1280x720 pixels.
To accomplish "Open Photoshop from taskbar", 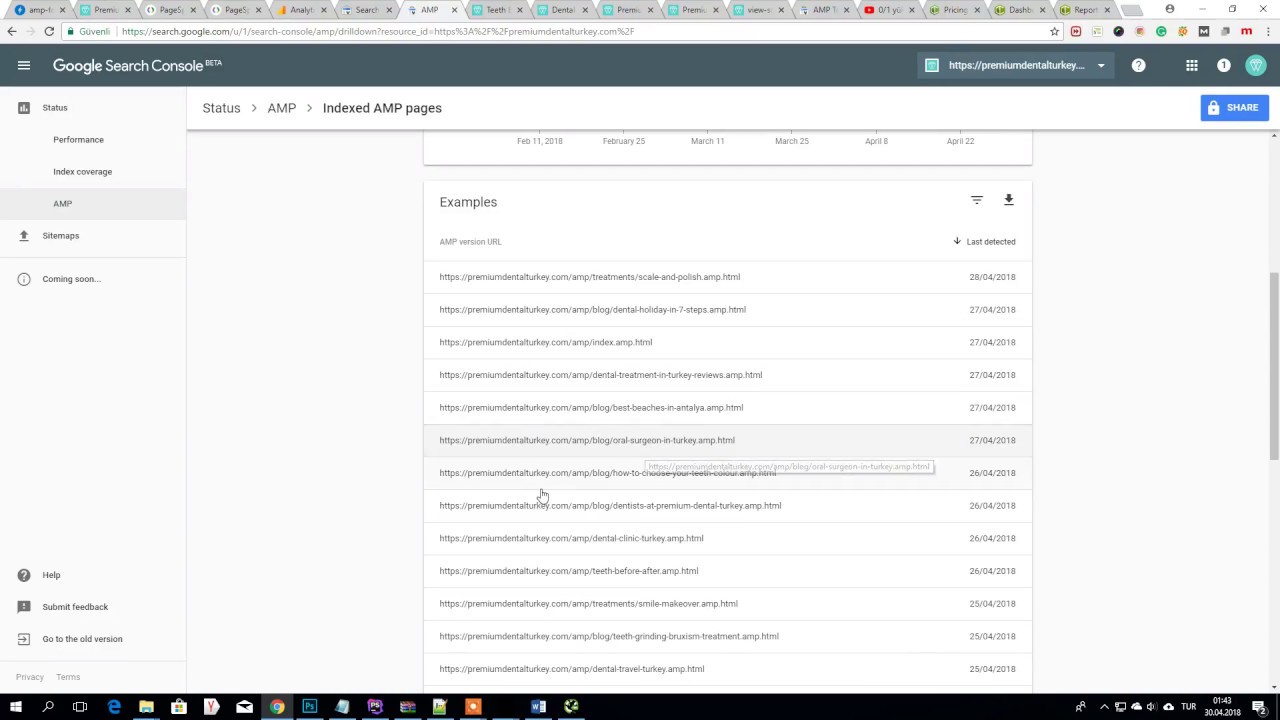I will [309, 707].
